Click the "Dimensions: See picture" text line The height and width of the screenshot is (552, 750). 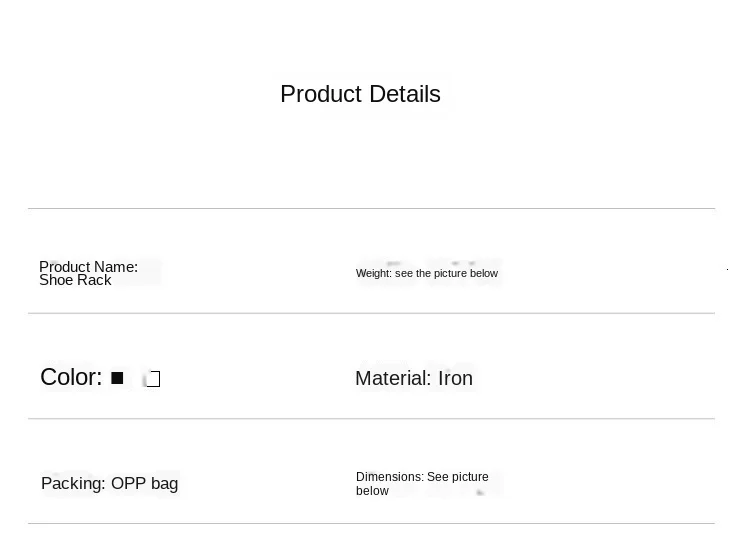pyautogui.click(x=422, y=477)
